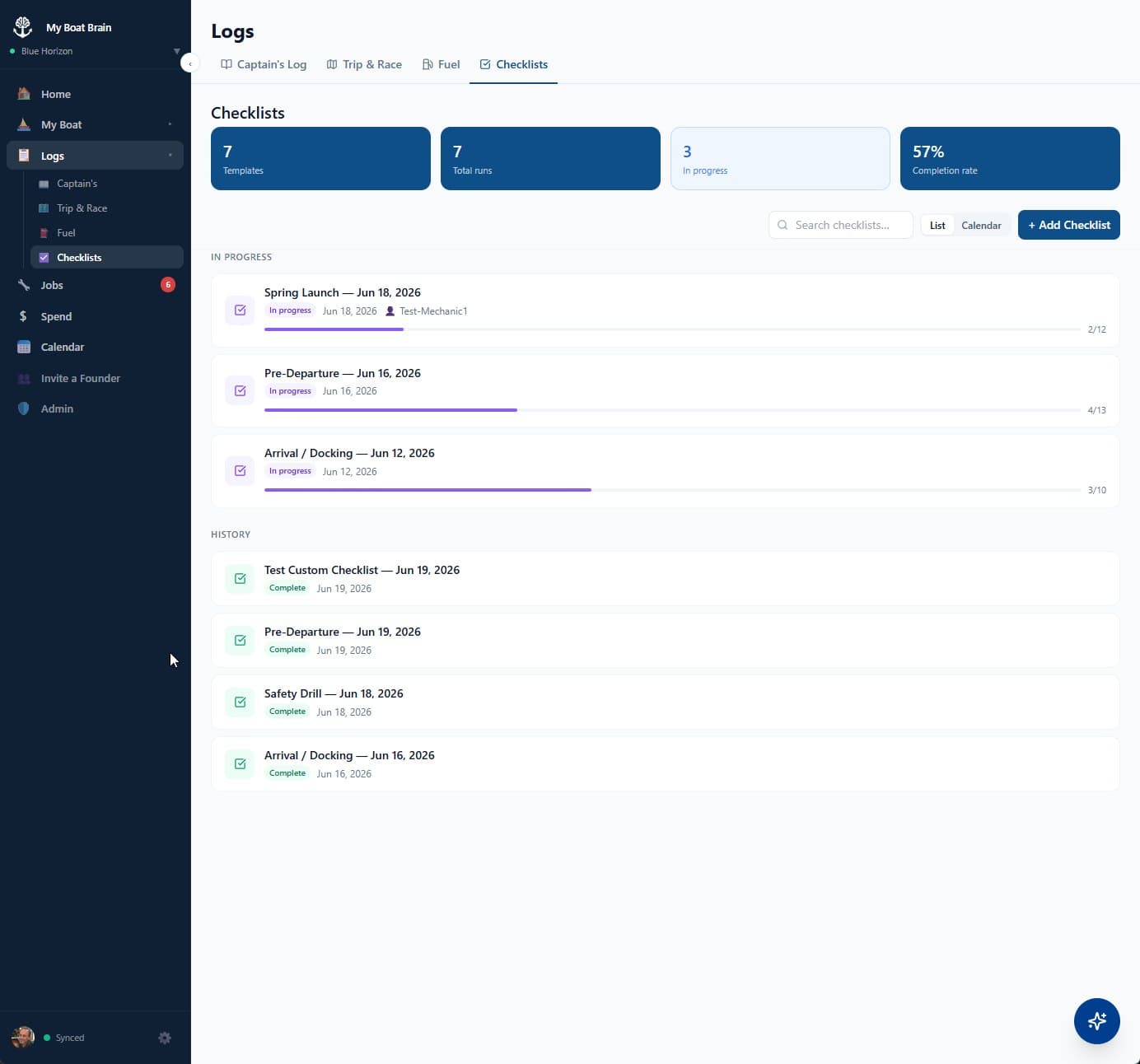
Task: Click the 3 In progress stat card
Action: point(780,158)
